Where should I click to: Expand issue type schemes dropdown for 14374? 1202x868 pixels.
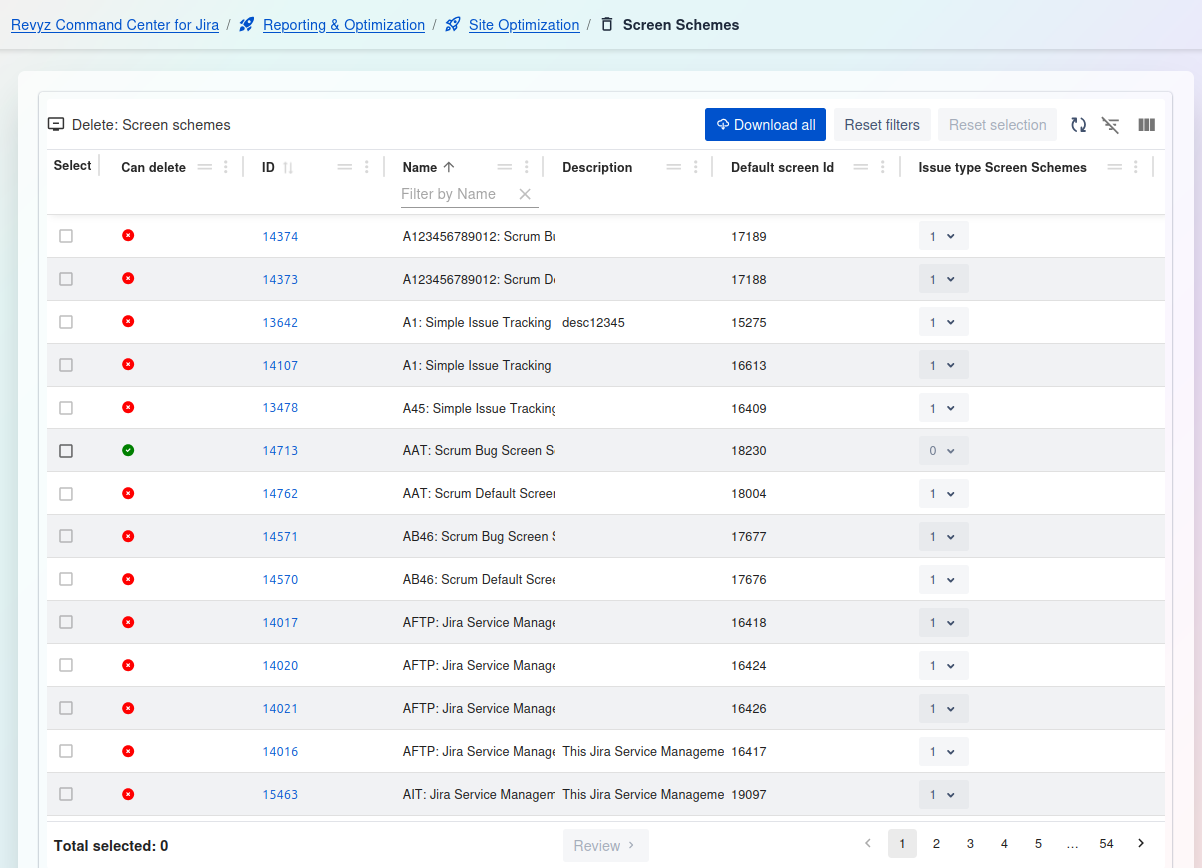coord(943,237)
